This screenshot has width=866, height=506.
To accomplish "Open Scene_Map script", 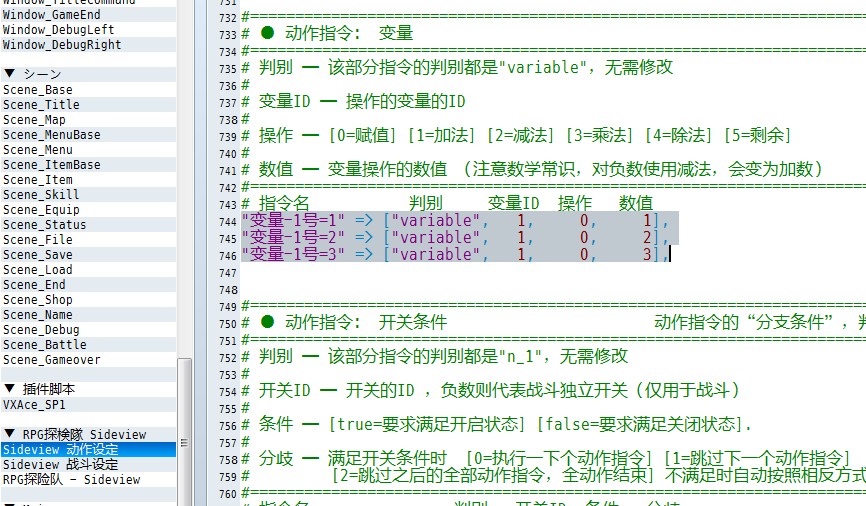I will click(88, 119).
